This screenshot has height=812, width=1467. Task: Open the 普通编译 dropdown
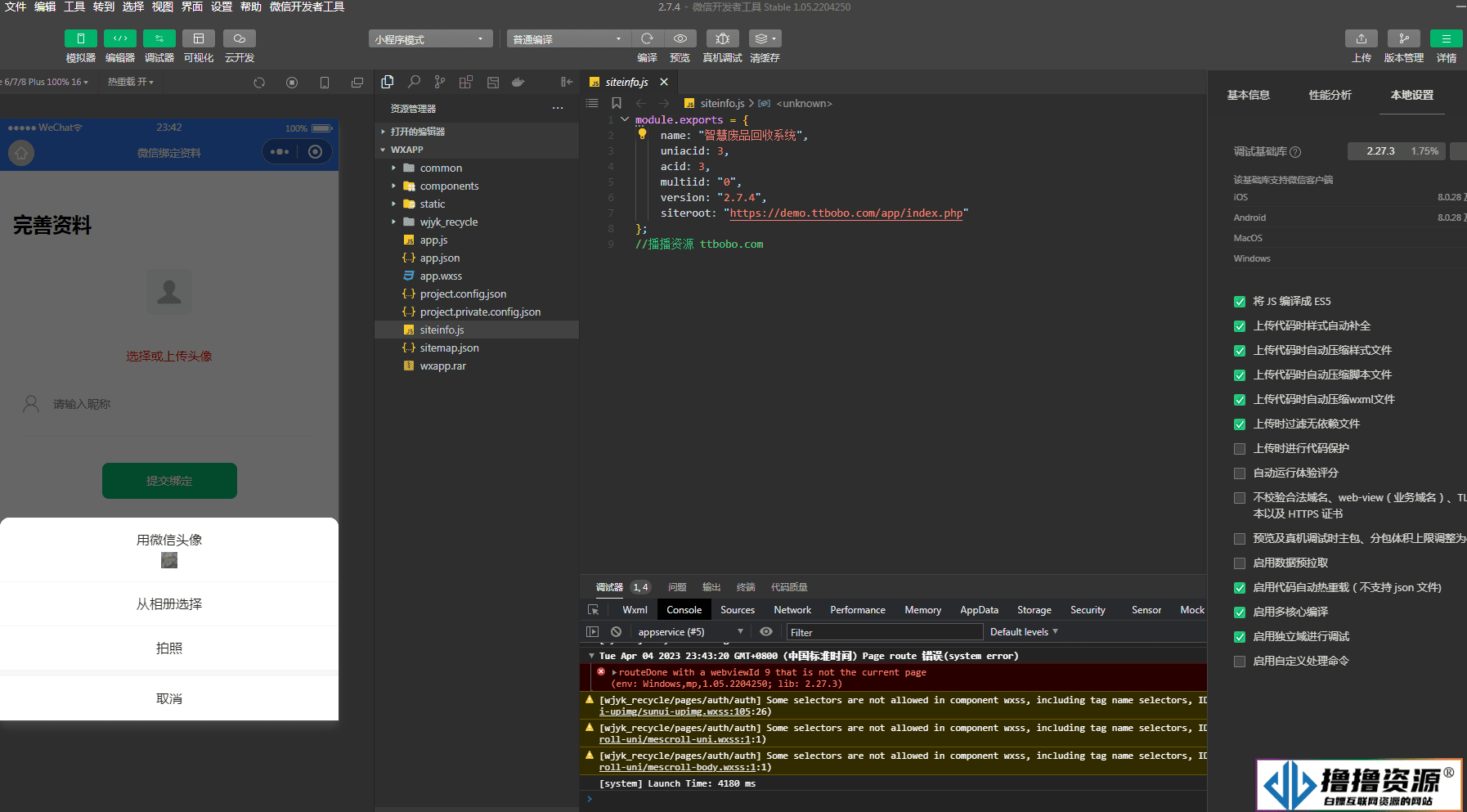(568, 39)
